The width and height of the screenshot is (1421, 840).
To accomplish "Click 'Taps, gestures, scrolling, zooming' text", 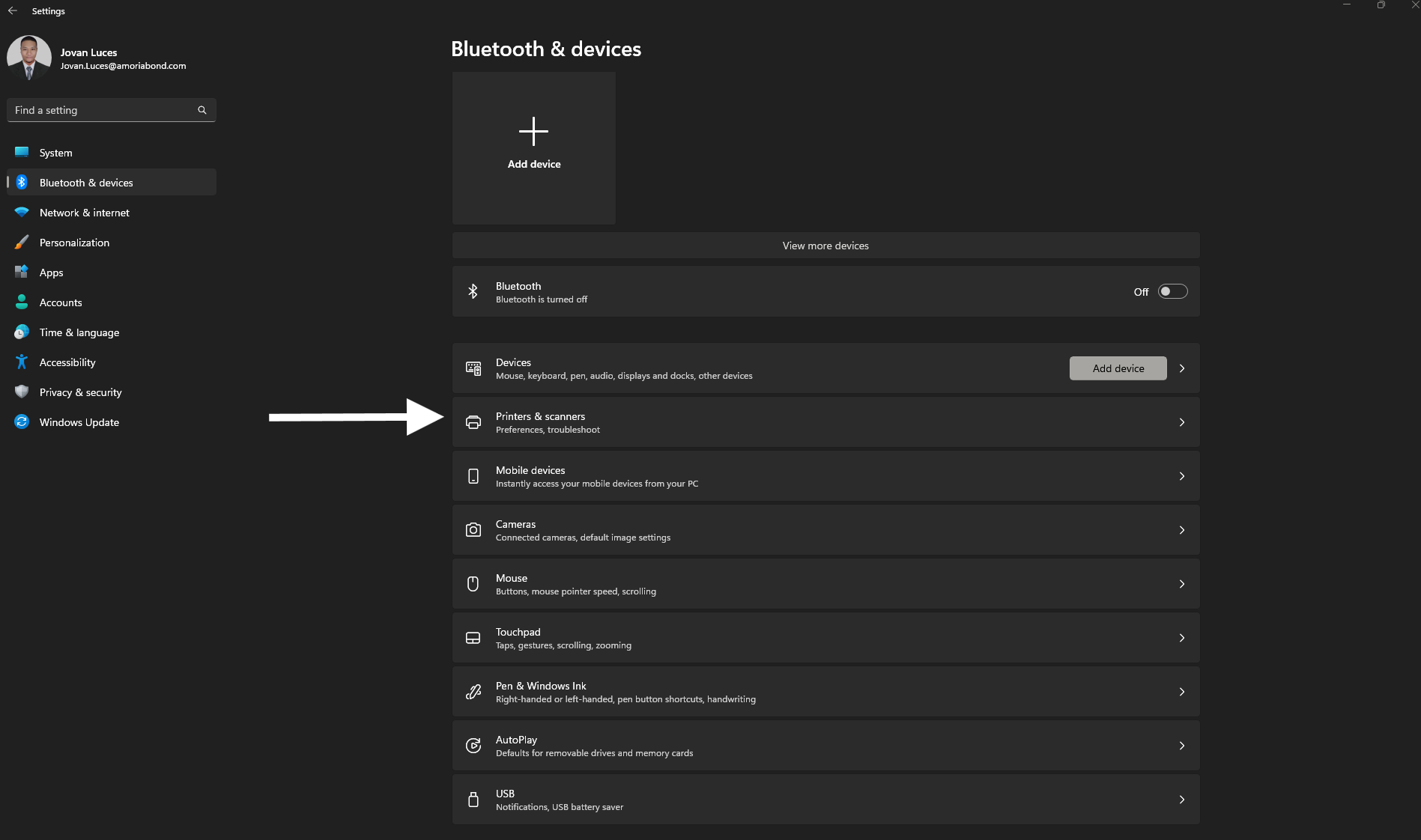I will (563, 645).
